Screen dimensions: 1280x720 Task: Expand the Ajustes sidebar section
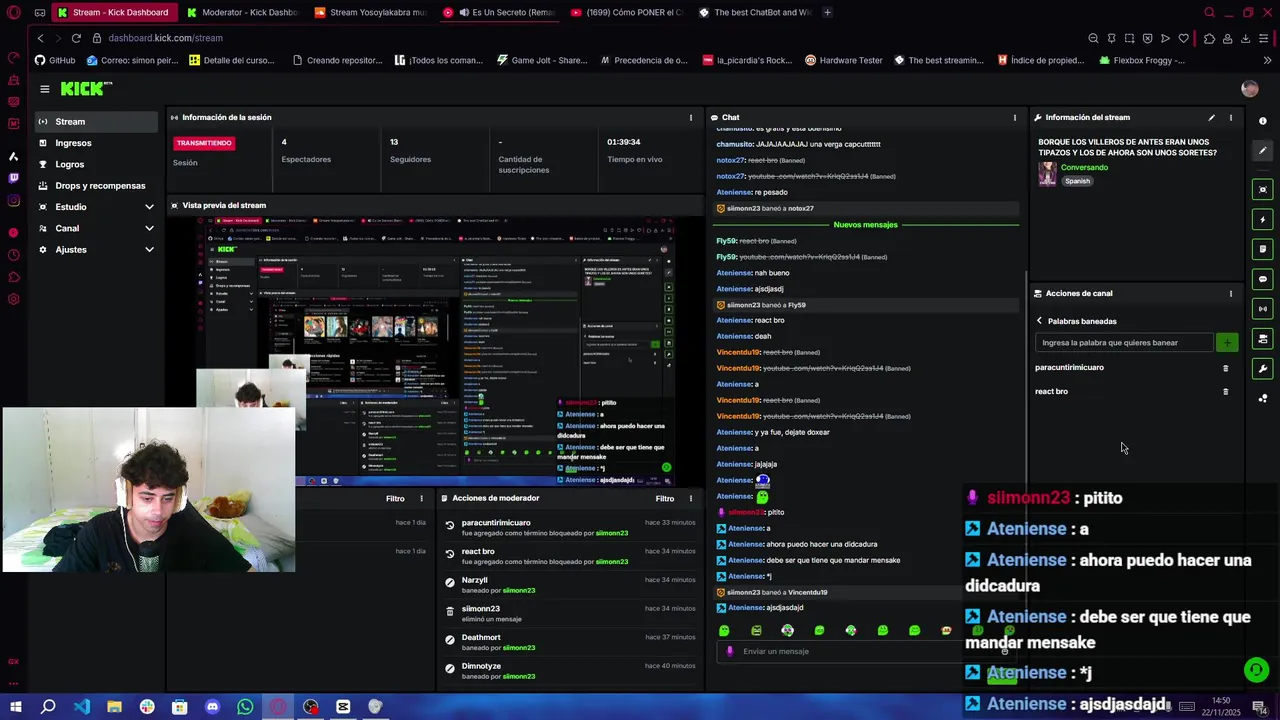point(96,249)
